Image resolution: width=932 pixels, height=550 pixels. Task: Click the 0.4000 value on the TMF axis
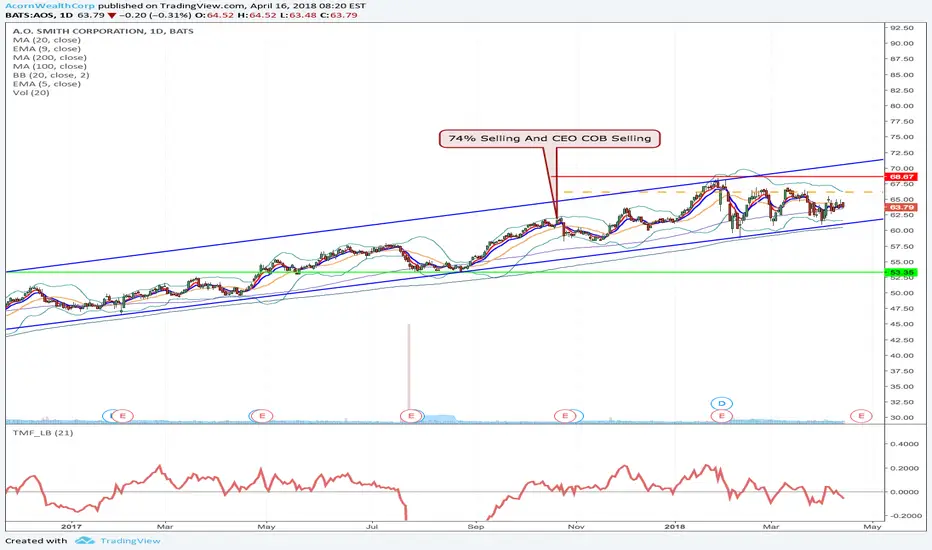tap(904, 444)
